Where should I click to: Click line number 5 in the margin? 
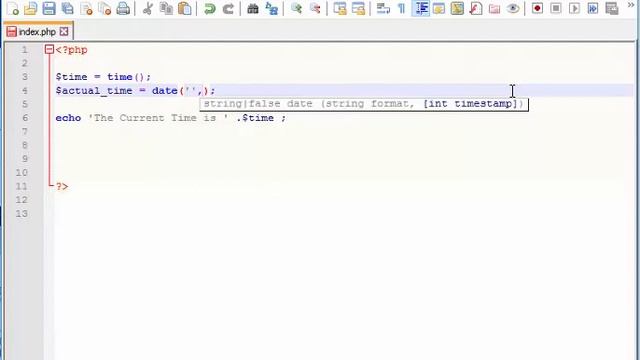point(24,104)
